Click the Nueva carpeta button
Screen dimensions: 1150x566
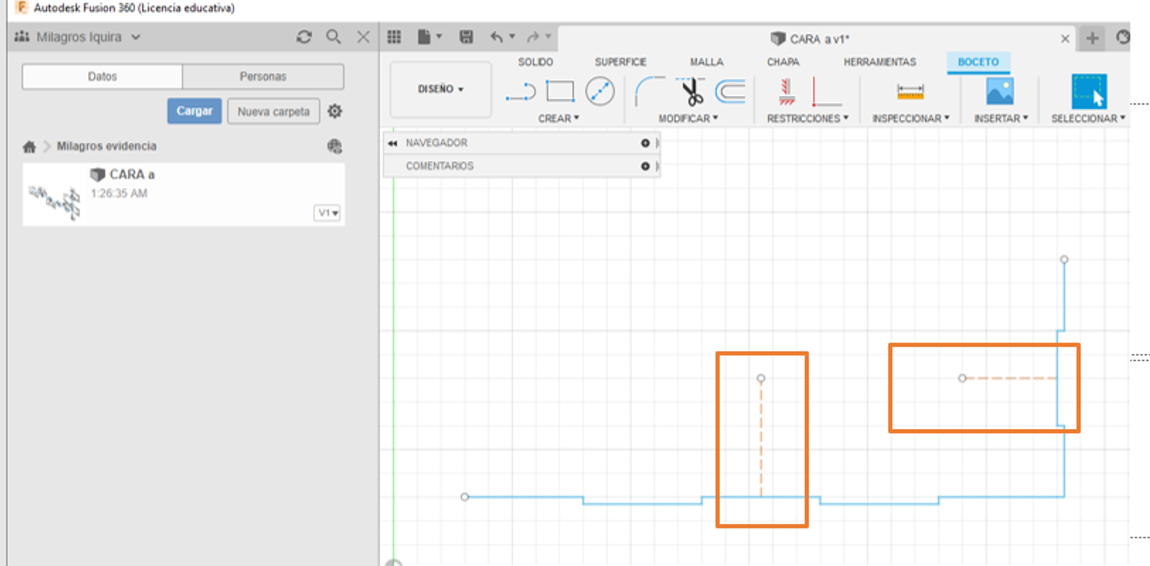pos(274,111)
